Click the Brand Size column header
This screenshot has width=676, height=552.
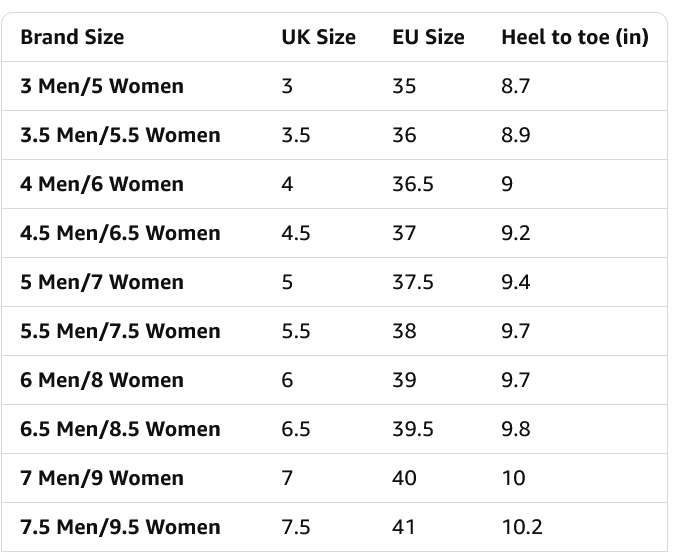point(72,37)
